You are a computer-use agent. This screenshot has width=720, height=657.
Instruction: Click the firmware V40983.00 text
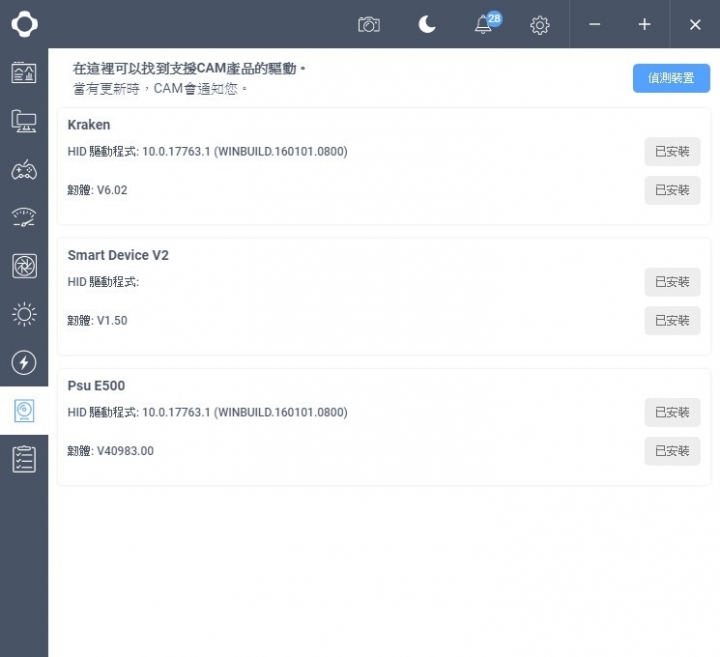(110, 451)
